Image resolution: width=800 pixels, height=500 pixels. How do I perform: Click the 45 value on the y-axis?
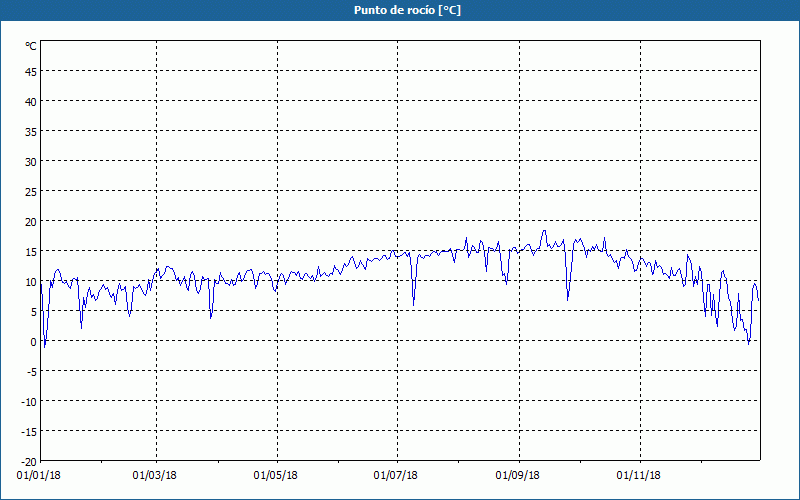coord(31,72)
